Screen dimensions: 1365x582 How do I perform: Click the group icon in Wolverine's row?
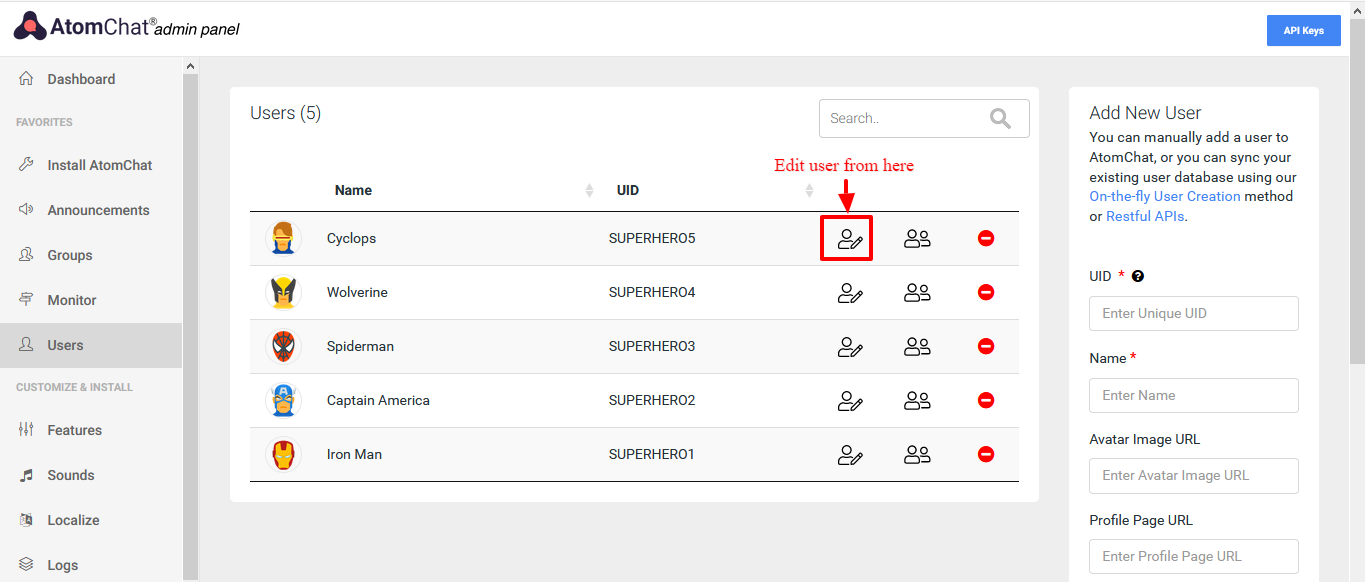point(917,293)
